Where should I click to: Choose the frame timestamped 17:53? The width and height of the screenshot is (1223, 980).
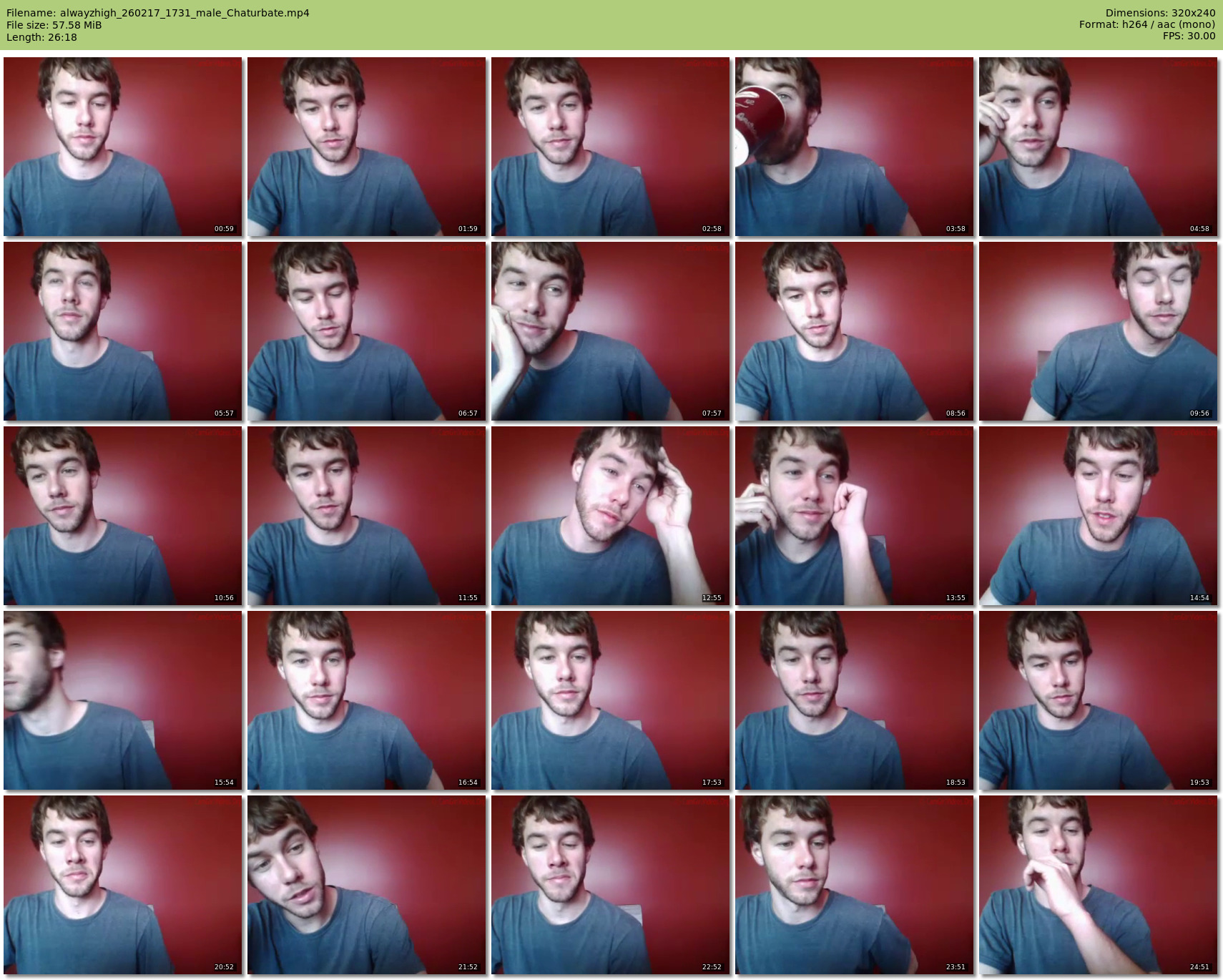point(611,700)
